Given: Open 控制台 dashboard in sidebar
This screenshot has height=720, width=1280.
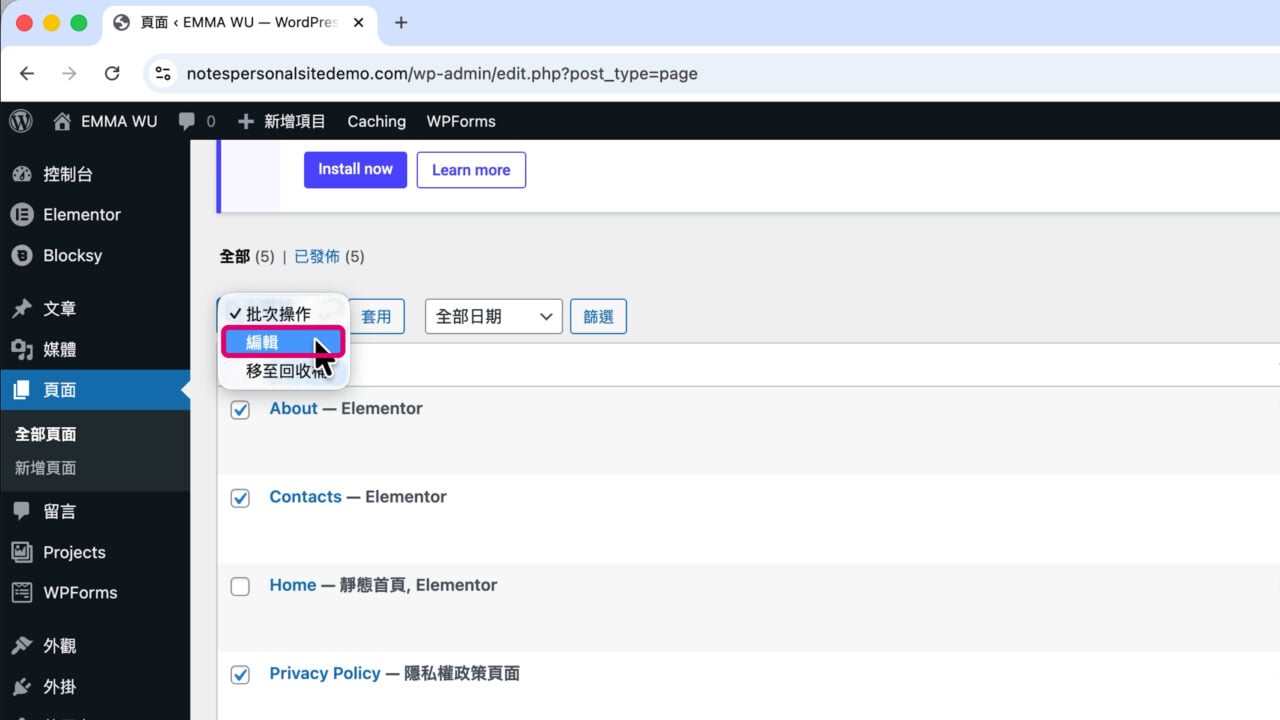Looking at the screenshot, I should (x=95, y=174).
